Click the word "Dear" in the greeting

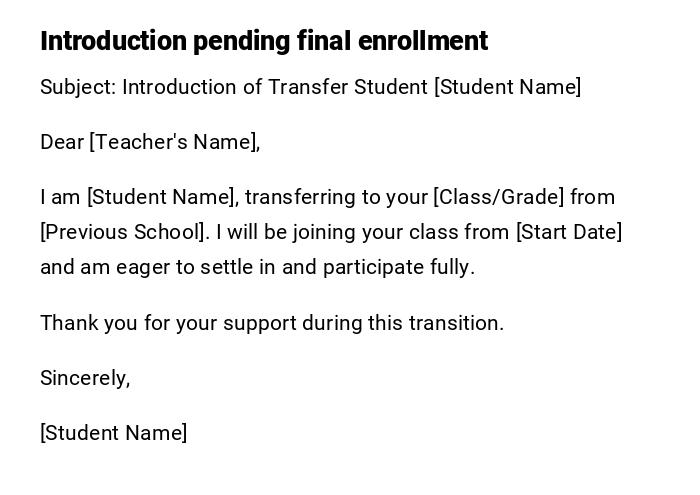pyautogui.click(x=62, y=142)
